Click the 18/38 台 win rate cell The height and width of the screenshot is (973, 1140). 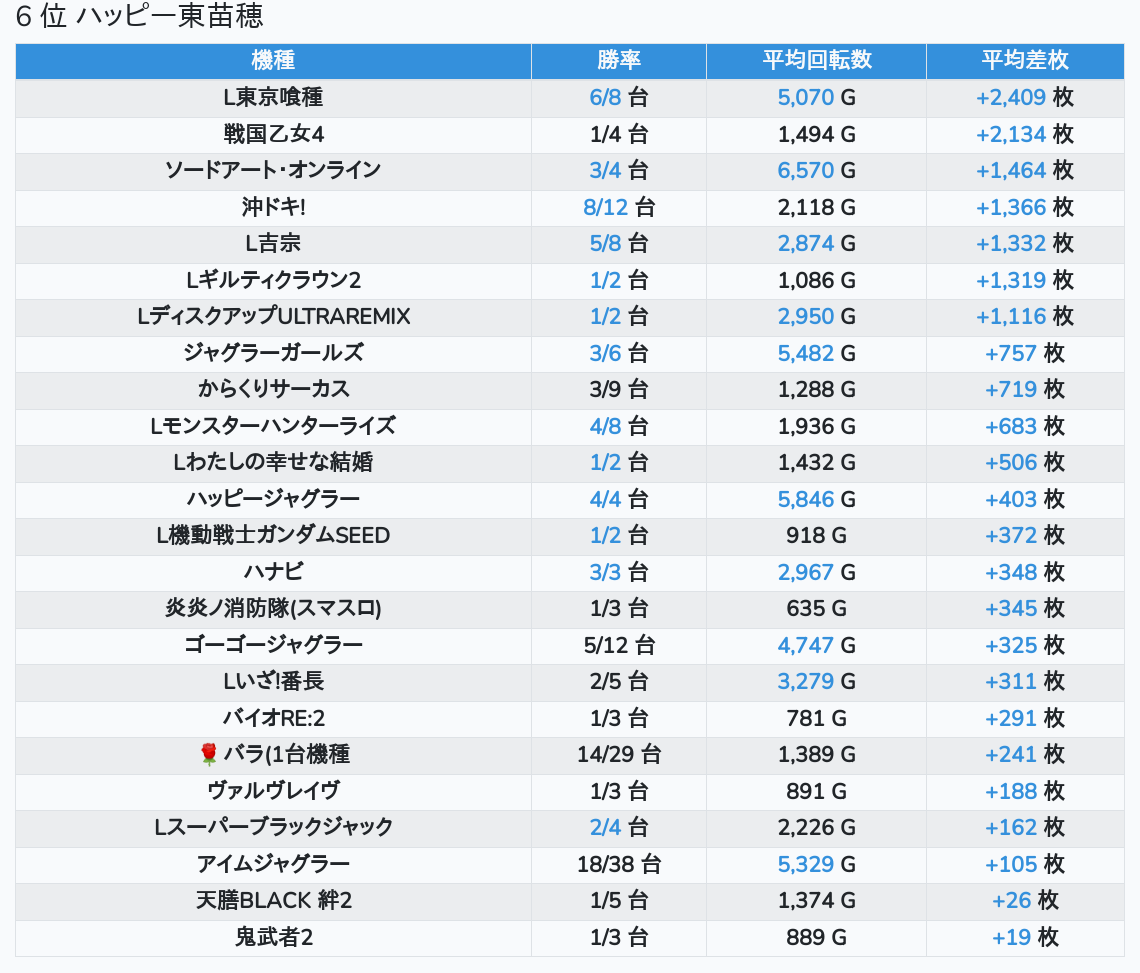click(x=619, y=865)
